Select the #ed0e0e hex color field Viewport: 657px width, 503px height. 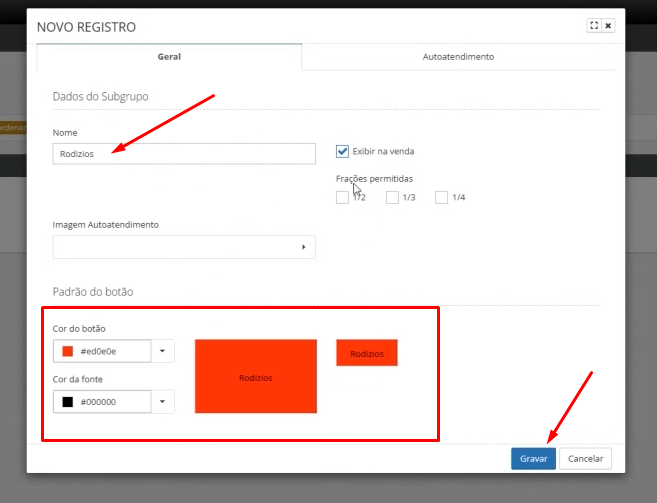[x=112, y=351]
